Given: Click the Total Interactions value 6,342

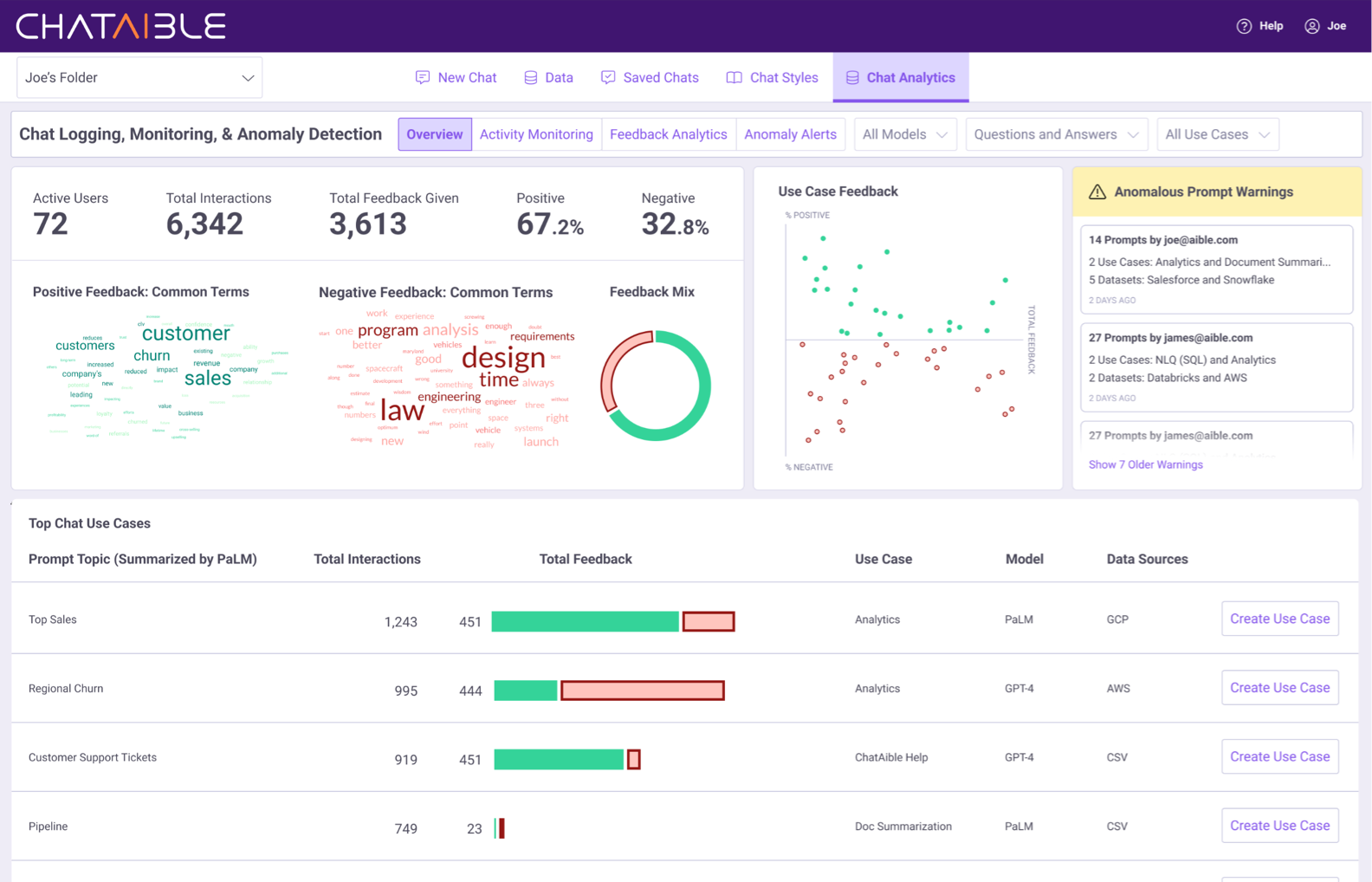Looking at the screenshot, I should pyautogui.click(x=204, y=224).
